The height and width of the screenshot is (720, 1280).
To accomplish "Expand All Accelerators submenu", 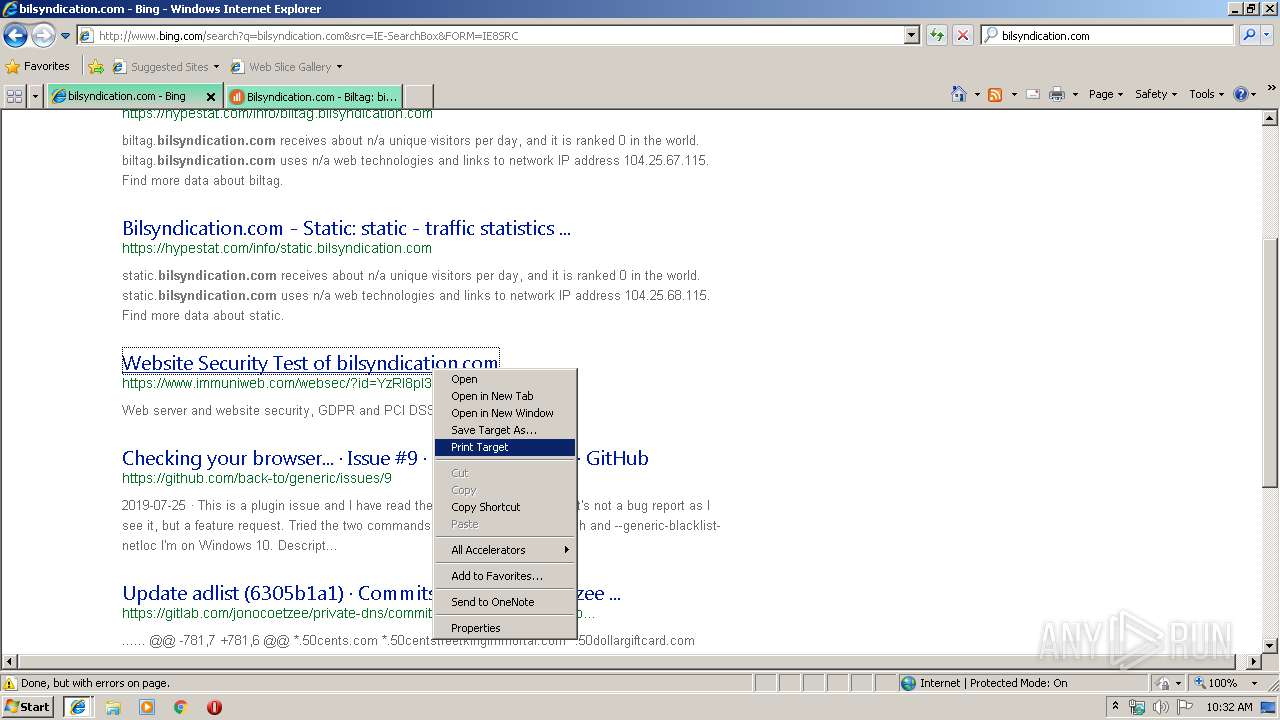I will click(505, 550).
